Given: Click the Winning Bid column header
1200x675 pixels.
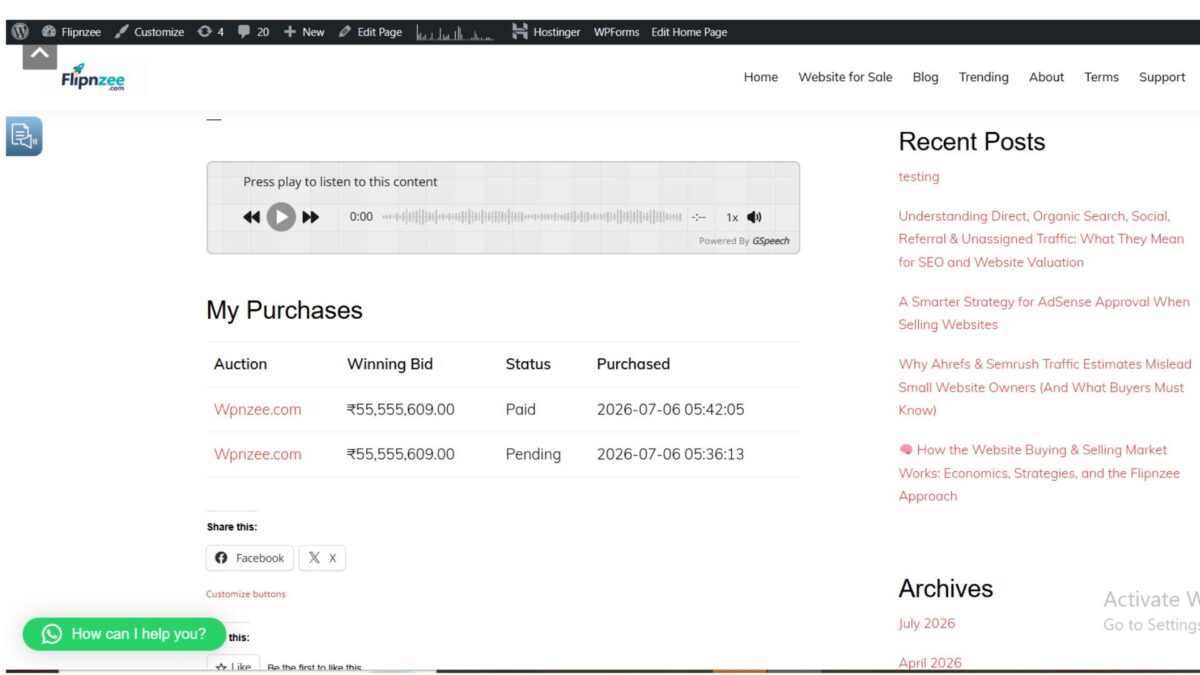Looking at the screenshot, I should 390,364.
